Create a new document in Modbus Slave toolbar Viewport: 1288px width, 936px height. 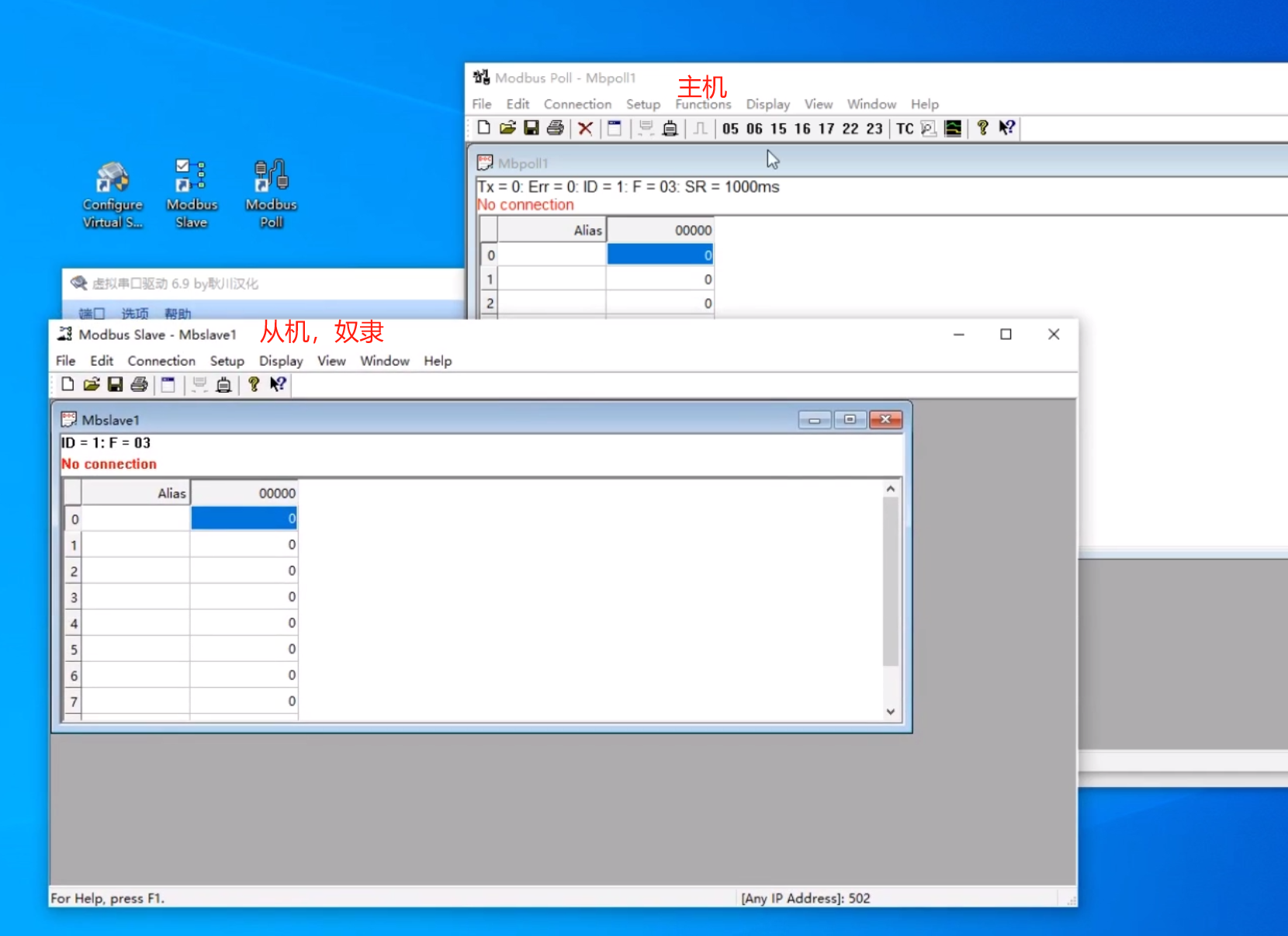(x=68, y=384)
